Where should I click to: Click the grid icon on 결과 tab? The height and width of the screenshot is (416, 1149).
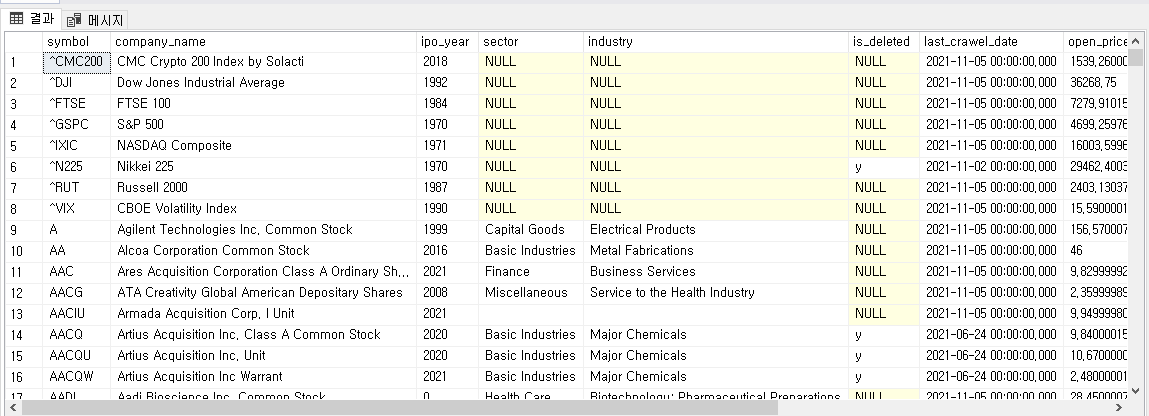pos(16,19)
